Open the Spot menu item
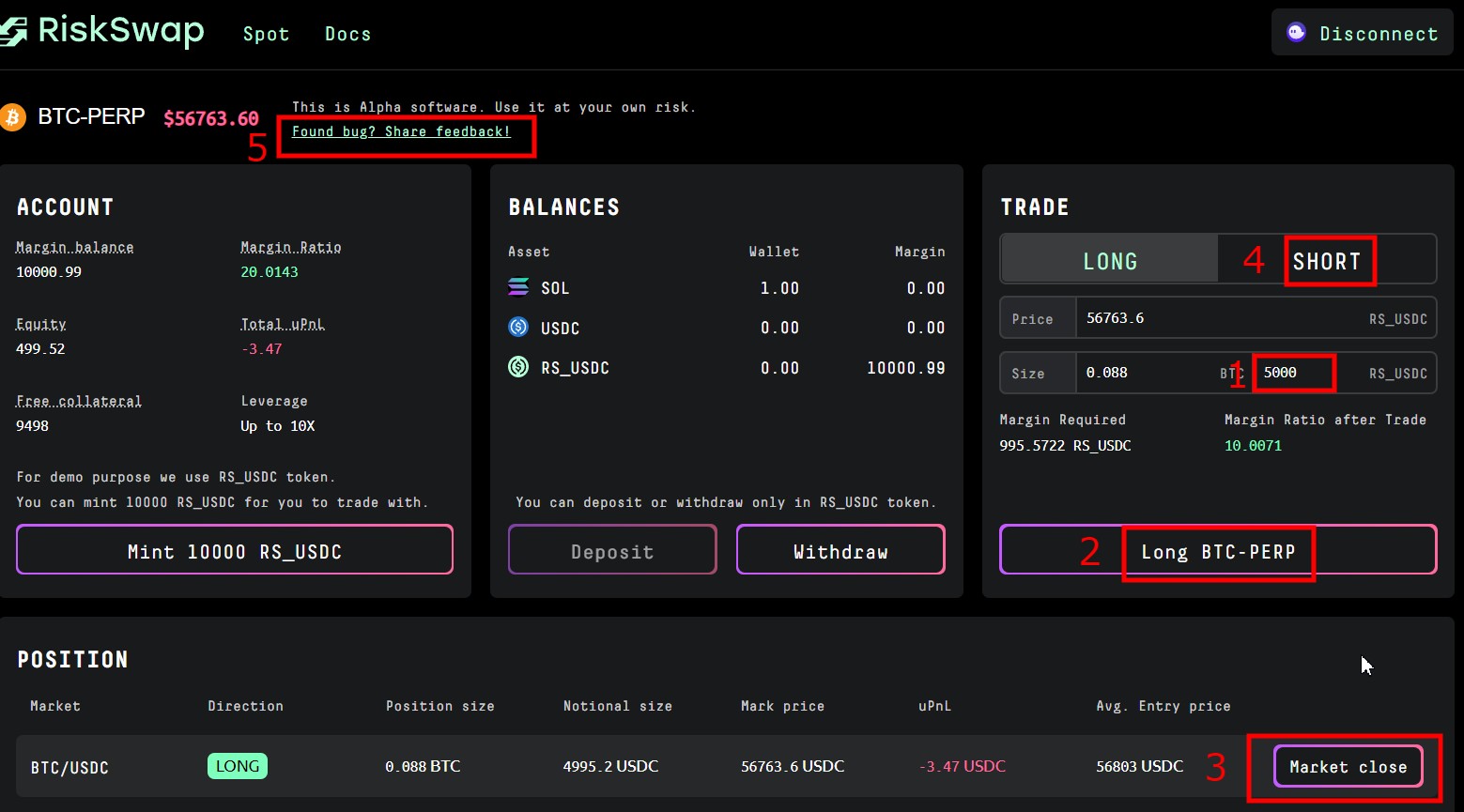Image resolution: width=1464 pixels, height=812 pixels. (266, 34)
